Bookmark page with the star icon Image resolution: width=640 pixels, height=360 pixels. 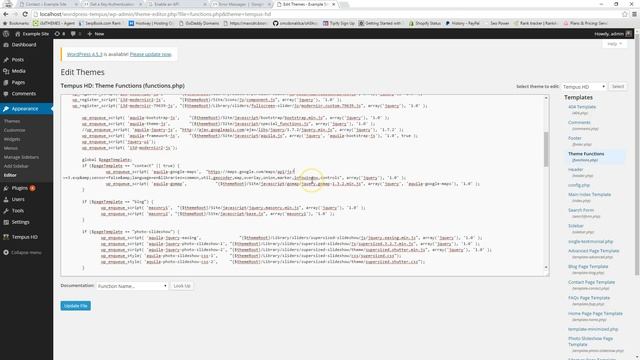624,14
